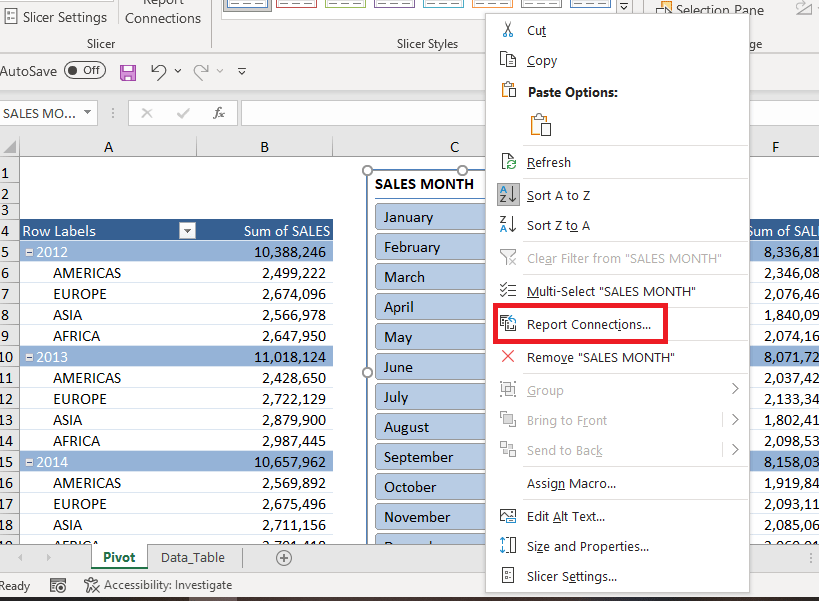The width and height of the screenshot is (819, 601).
Task: Expand Slicer Styles gallery More arrow
Action: click(624, 6)
